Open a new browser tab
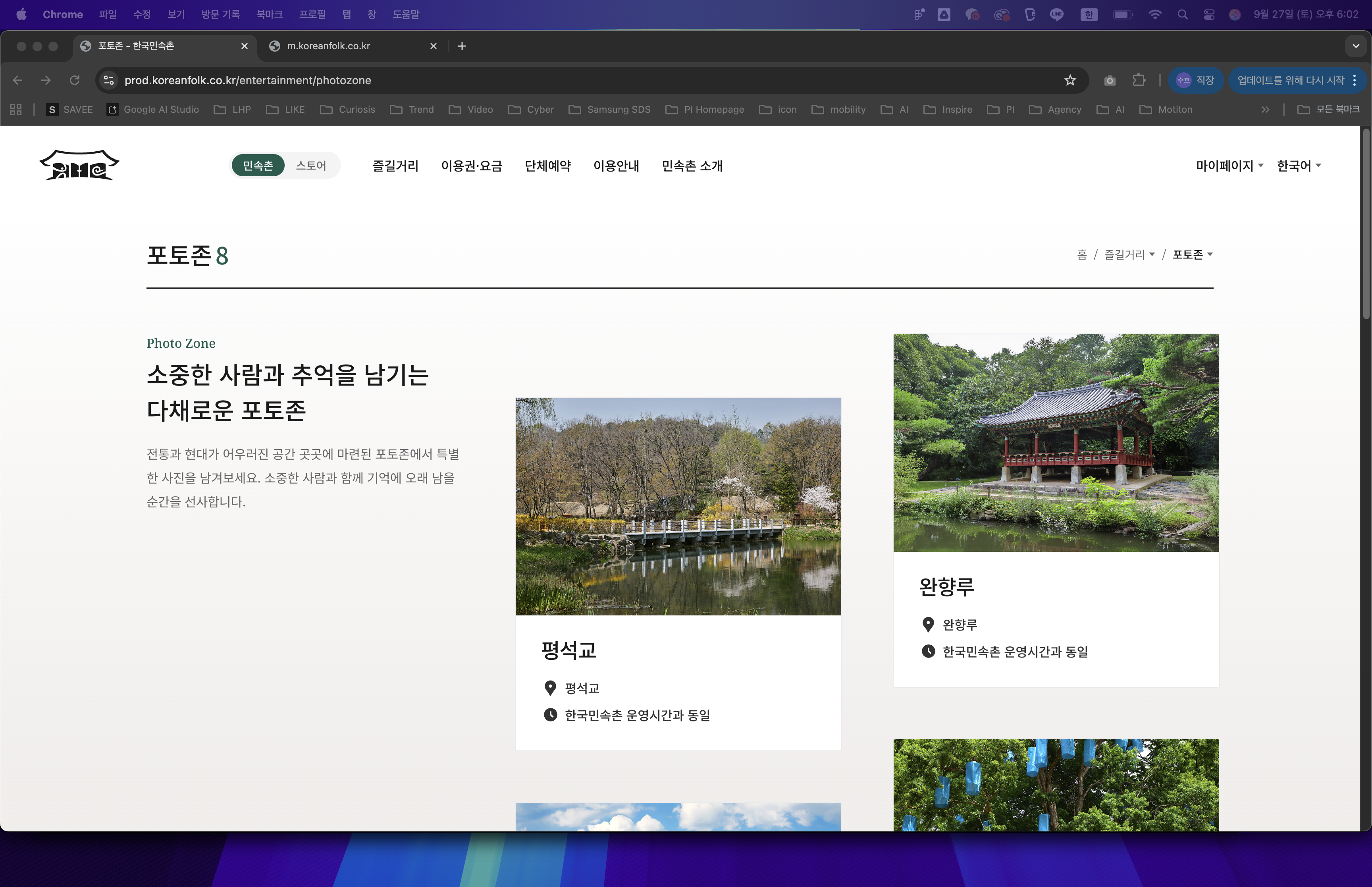 pyautogui.click(x=462, y=46)
